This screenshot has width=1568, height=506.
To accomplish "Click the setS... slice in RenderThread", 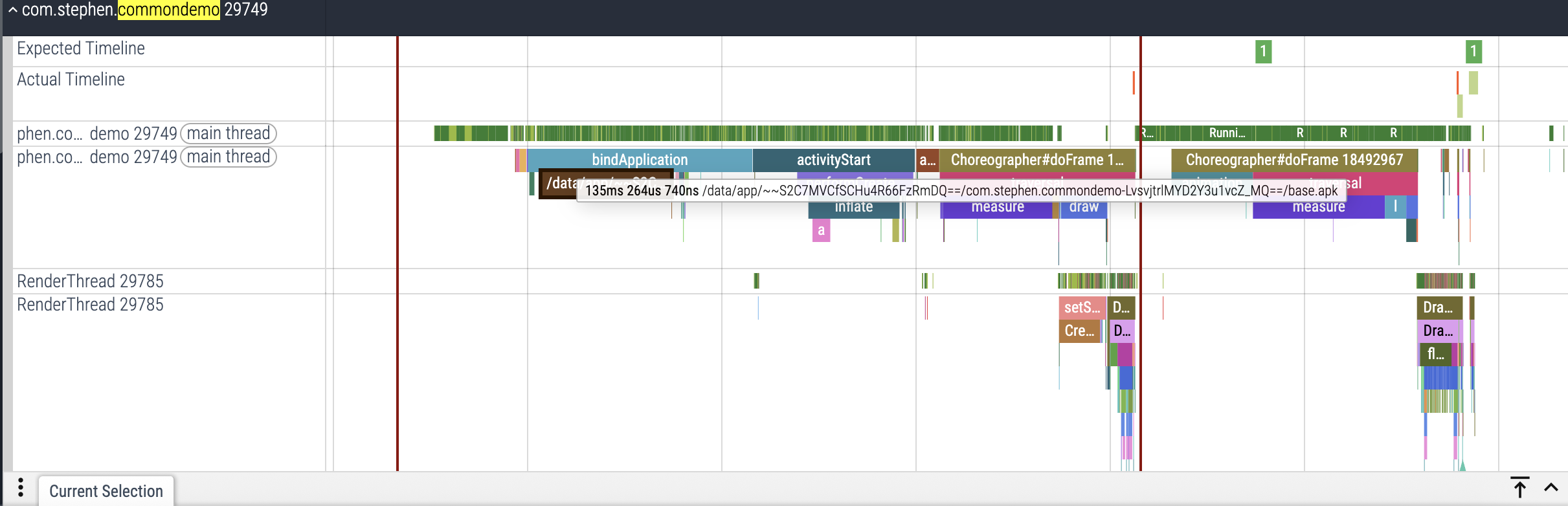I will (1082, 307).
